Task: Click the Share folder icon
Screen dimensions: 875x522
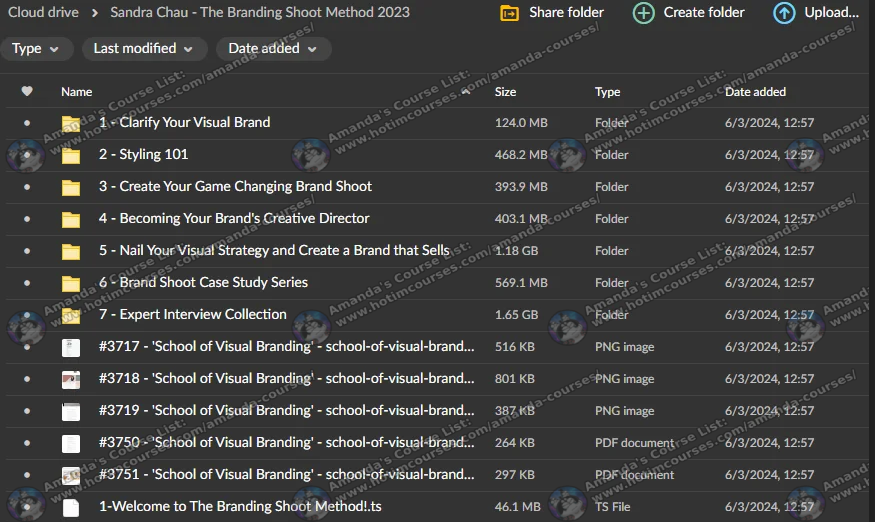Action: point(510,13)
